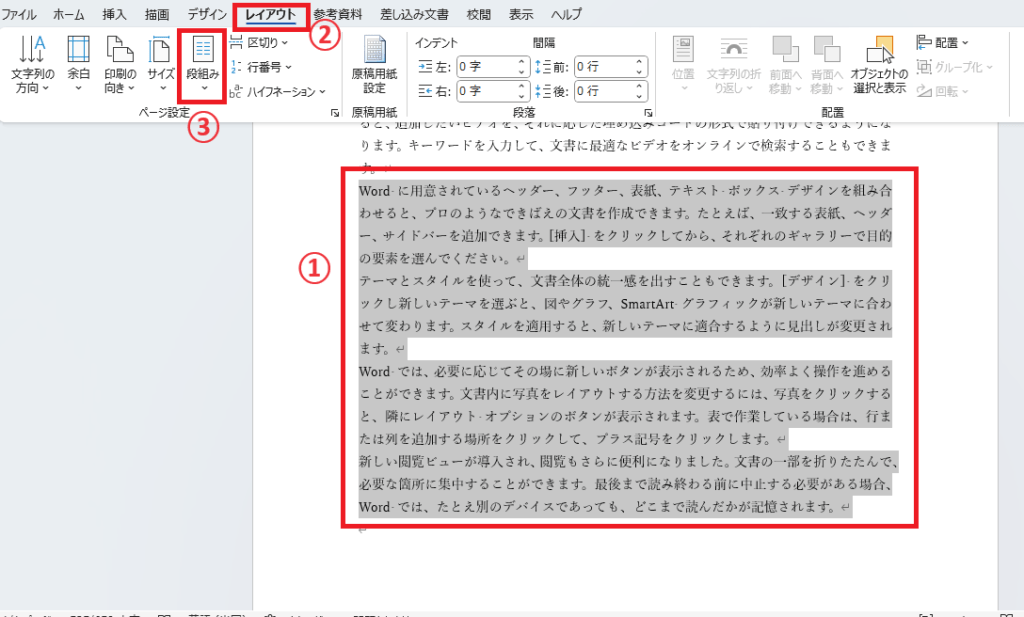Switch to the 参考資料 references tab
The image size is (1024, 617).
337,14
